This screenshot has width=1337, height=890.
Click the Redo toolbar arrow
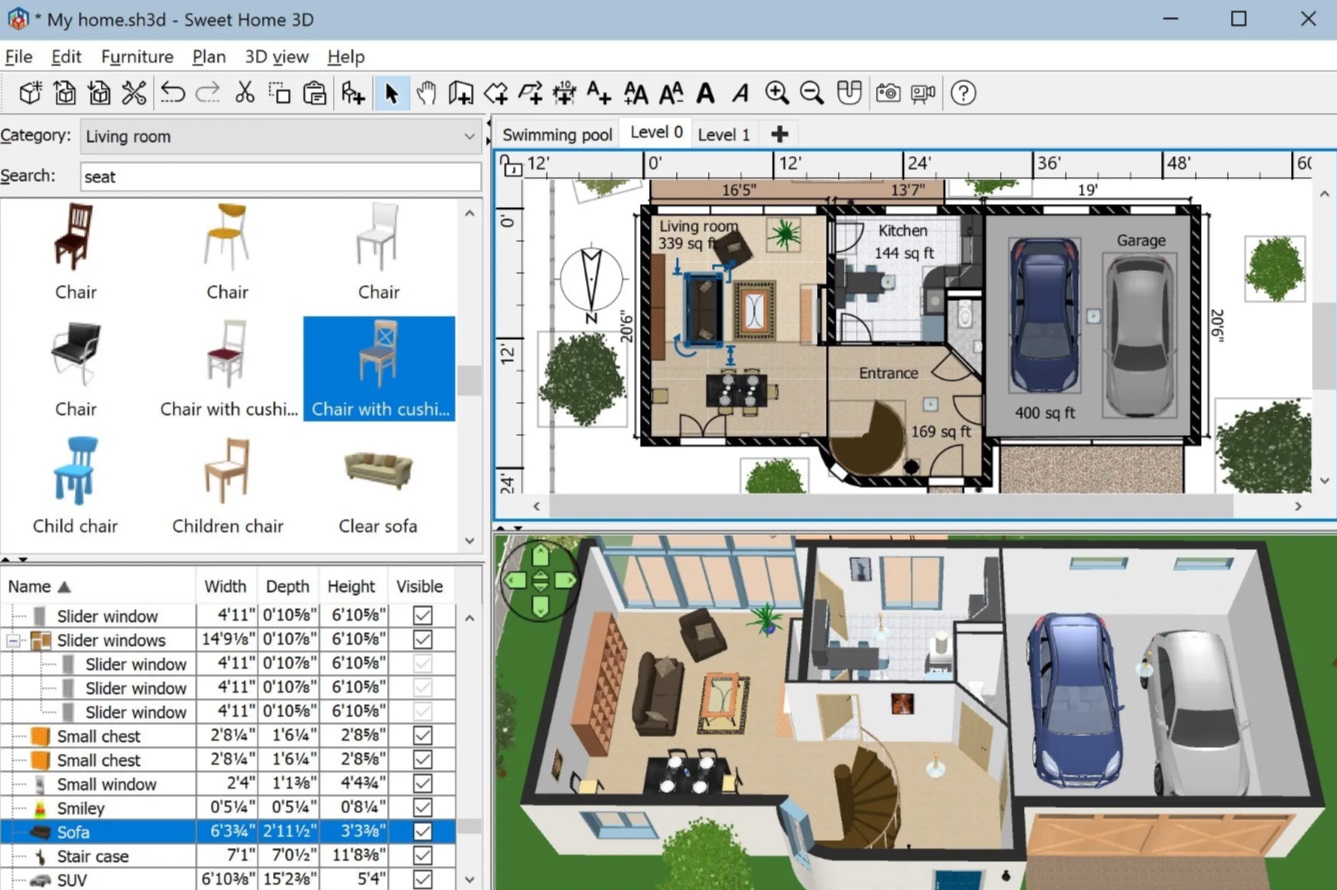(208, 93)
